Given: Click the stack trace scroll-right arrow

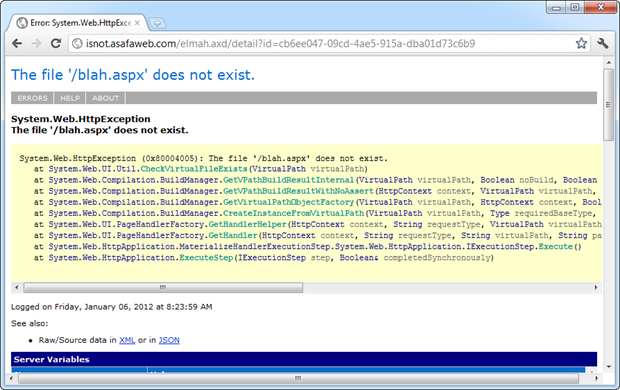Looking at the screenshot, I should (596, 288).
